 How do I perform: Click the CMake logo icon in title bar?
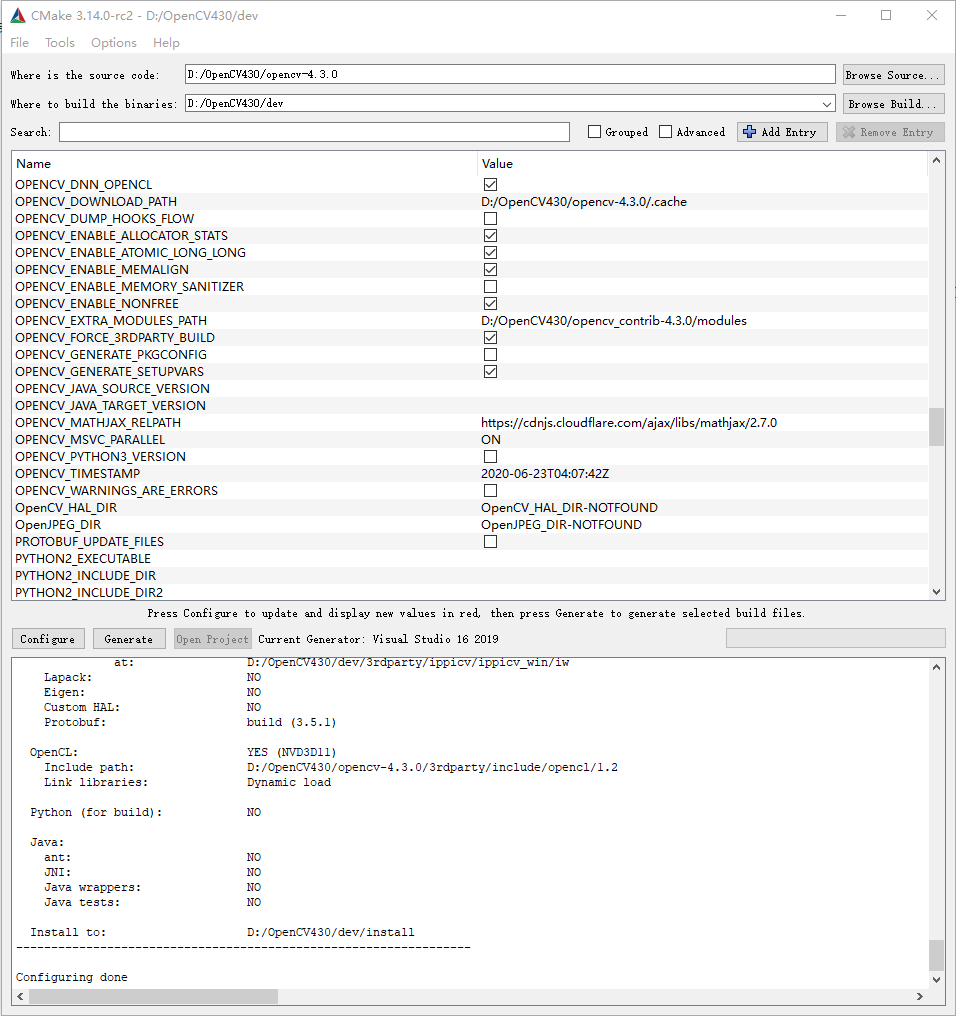[x=17, y=16]
